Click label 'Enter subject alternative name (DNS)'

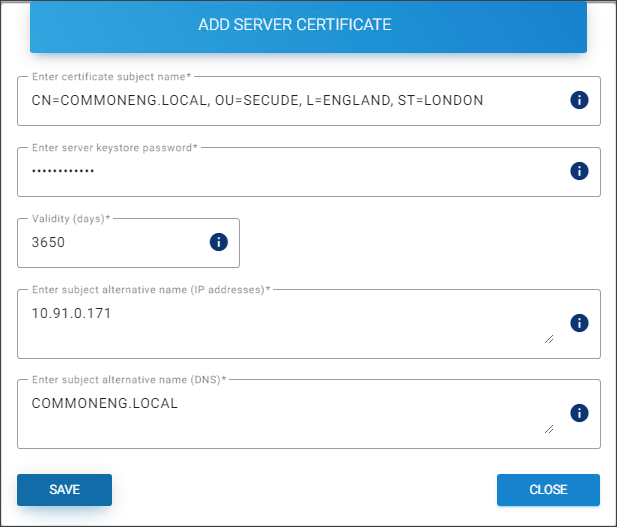[129, 379]
